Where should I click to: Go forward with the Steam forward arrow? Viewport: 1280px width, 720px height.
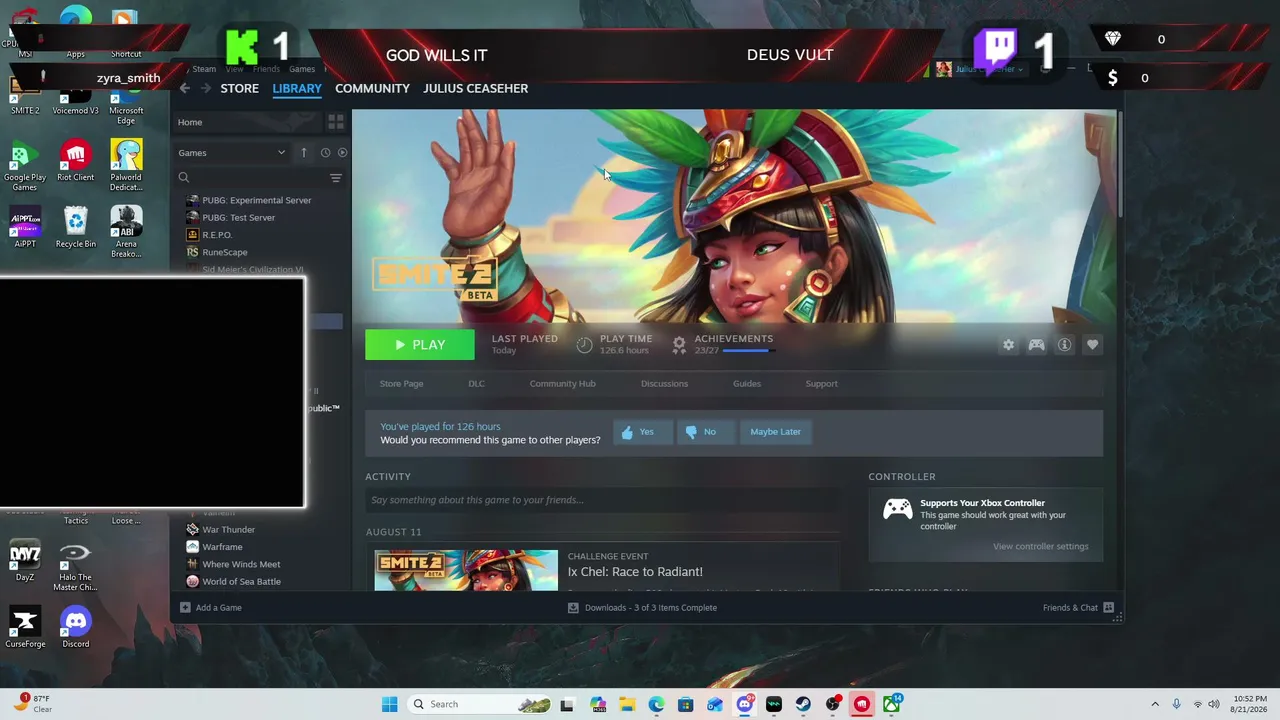206,88
